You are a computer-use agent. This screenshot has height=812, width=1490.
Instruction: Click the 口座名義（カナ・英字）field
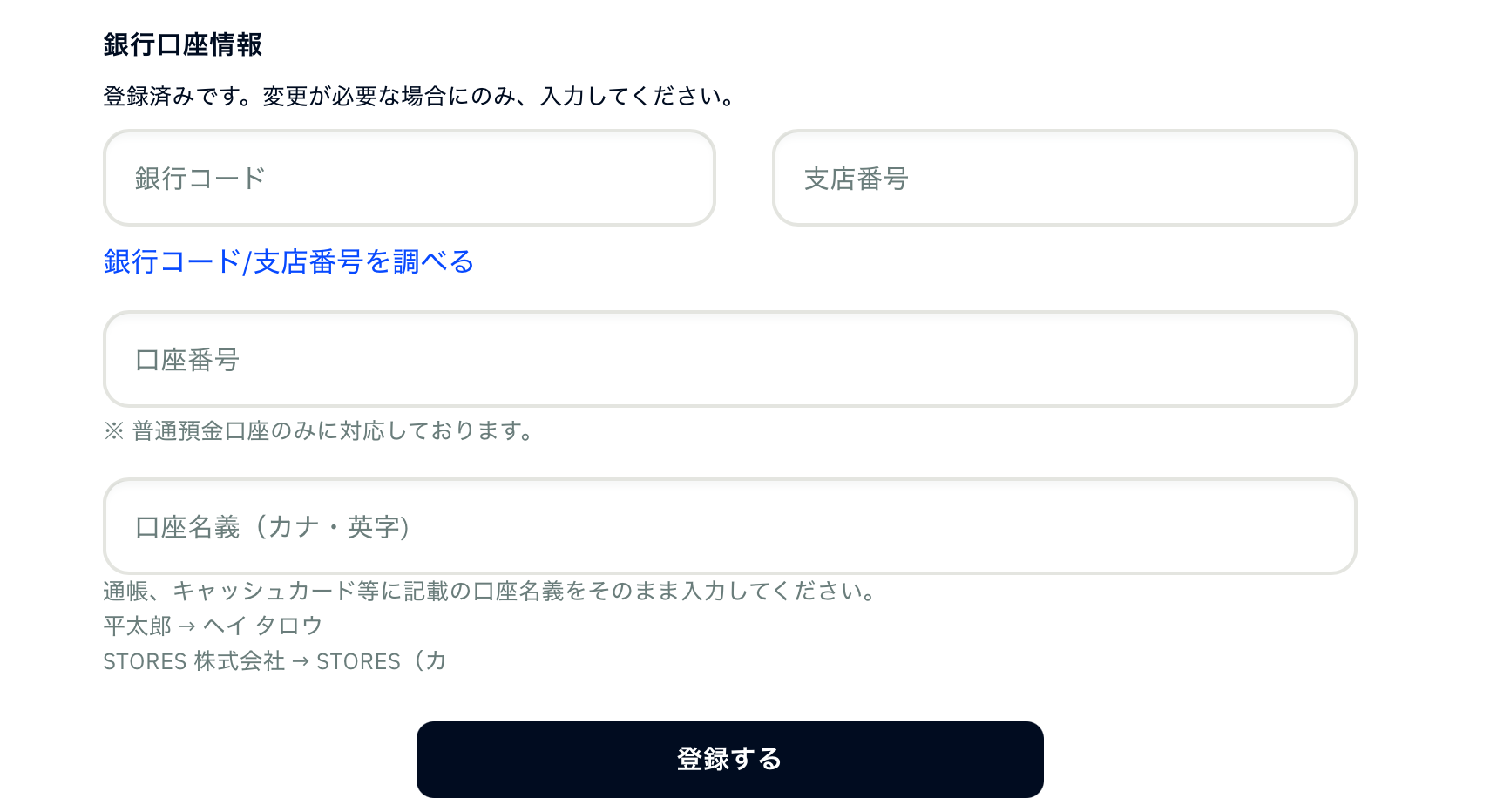pos(729,526)
